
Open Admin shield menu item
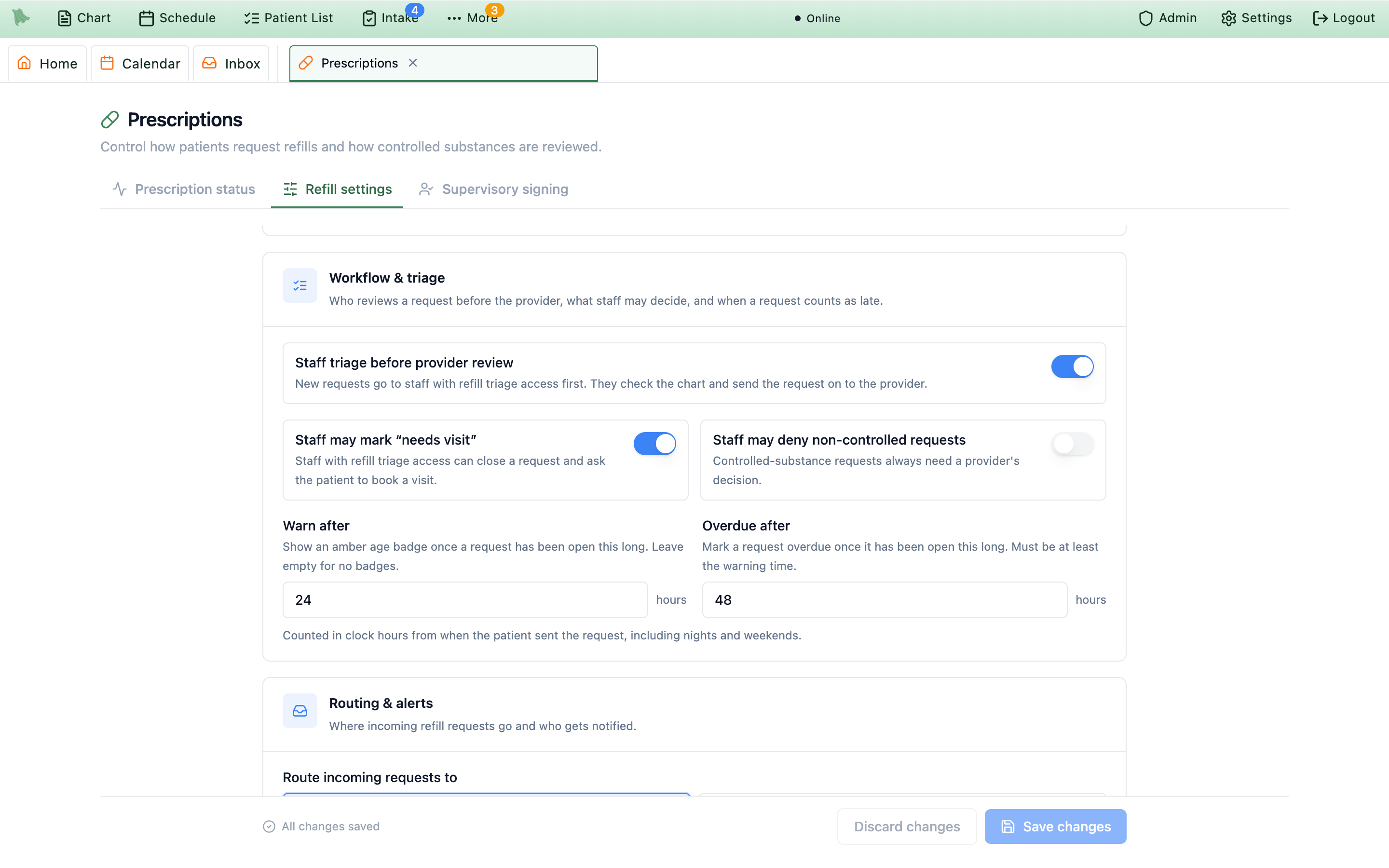click(1168, 18)
